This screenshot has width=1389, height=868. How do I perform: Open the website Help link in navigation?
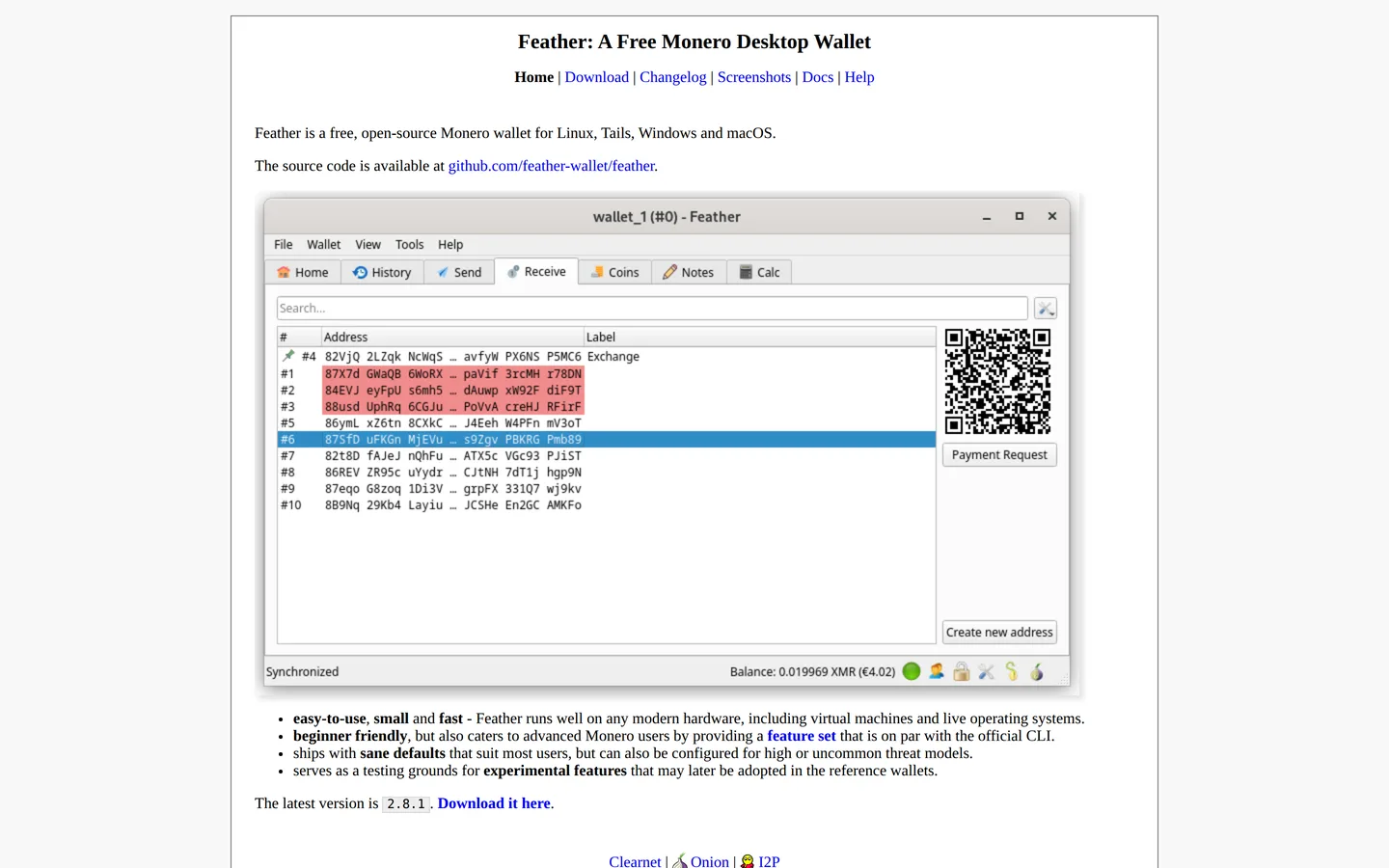pyautogui.click(x=859, y=77)
